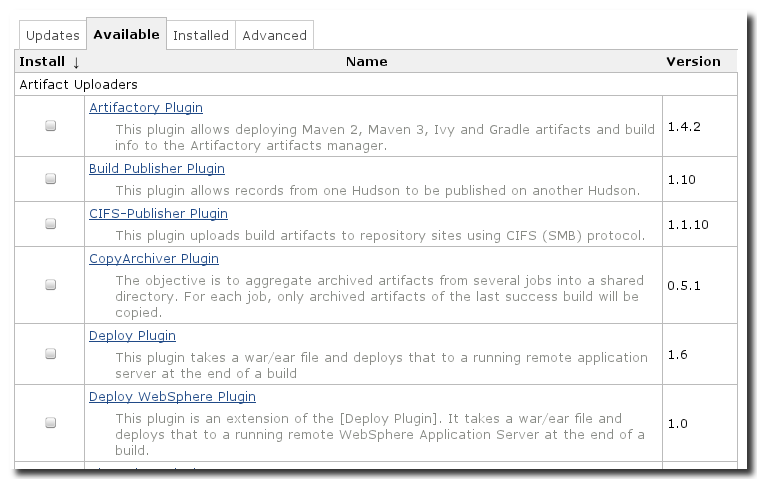Viewport: 757px width, 479px height.
Task: Sort by the Version column header
Action: click(693, 61)
